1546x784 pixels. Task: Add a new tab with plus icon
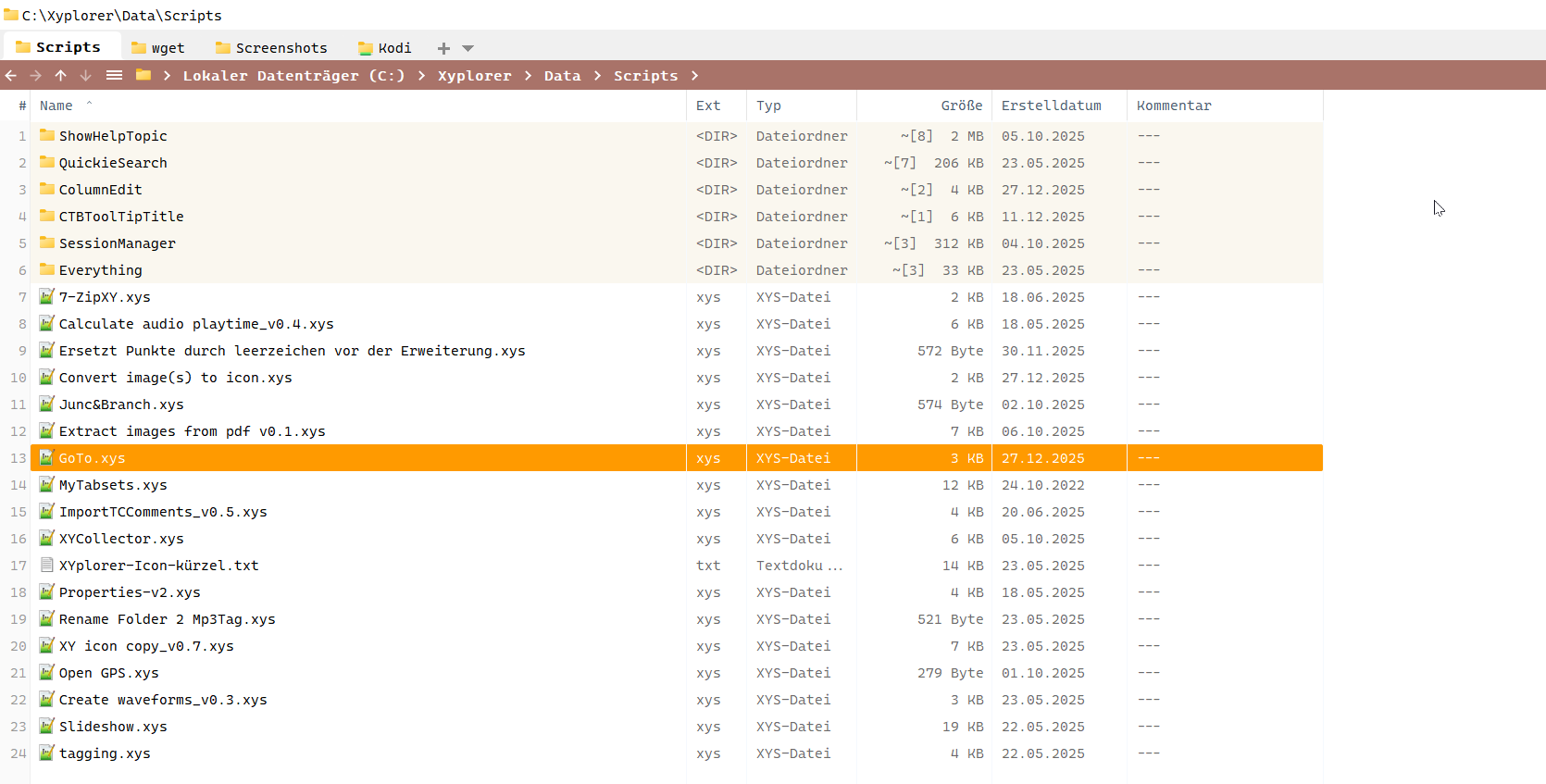point(443,48)
